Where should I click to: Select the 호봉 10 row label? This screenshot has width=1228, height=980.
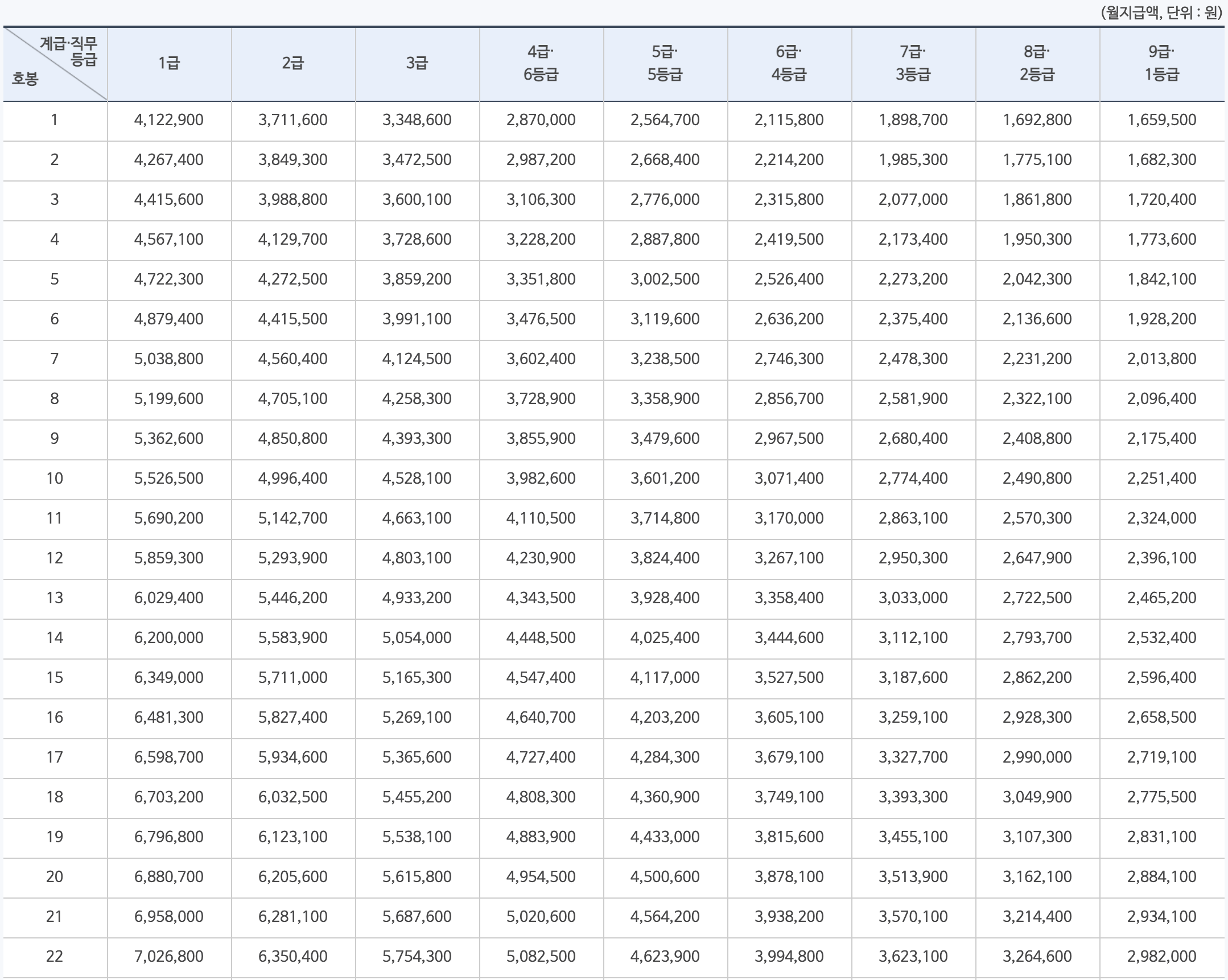coord(55,478)
